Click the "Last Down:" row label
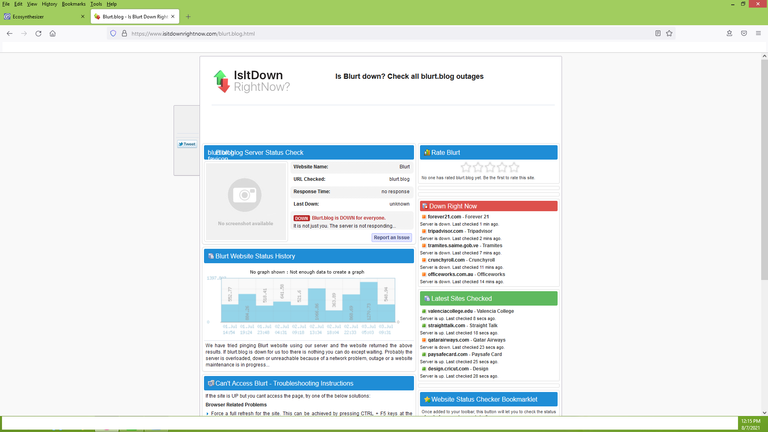The image size is (768, 432). [x=306, y=204]
